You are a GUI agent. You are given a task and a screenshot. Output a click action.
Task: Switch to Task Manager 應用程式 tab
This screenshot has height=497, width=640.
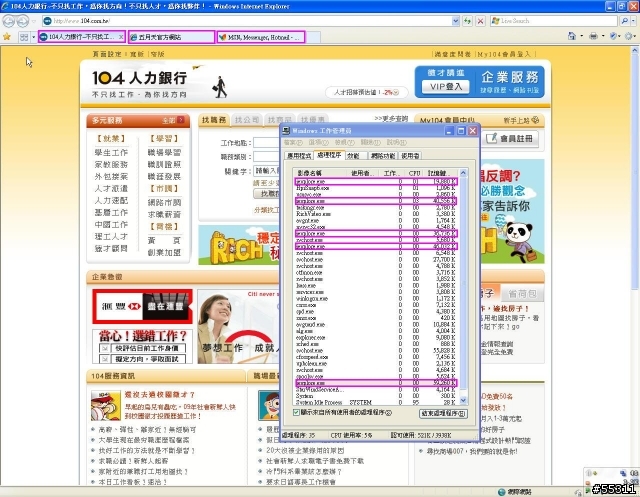click(299, 156)
